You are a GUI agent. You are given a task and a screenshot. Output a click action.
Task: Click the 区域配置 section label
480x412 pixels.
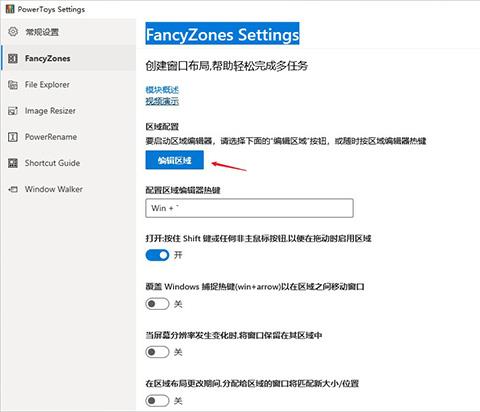(162, 127)
